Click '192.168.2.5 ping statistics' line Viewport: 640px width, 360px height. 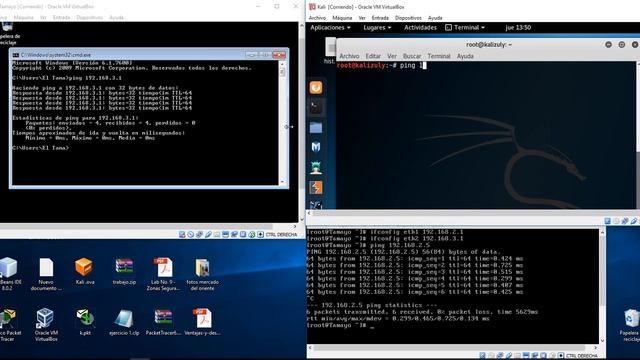[371, 305]
